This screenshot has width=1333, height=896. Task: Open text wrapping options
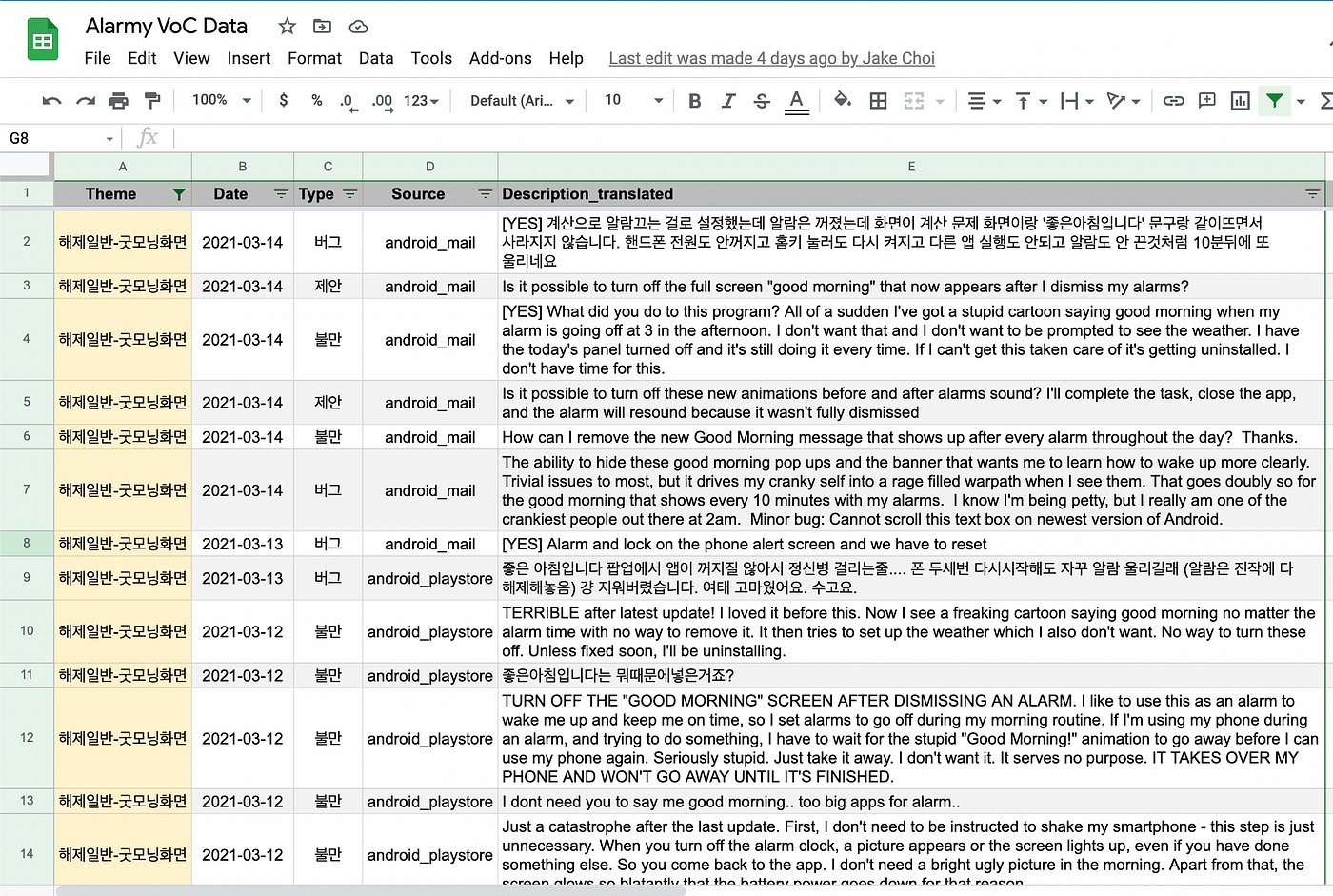point(1076,101)
